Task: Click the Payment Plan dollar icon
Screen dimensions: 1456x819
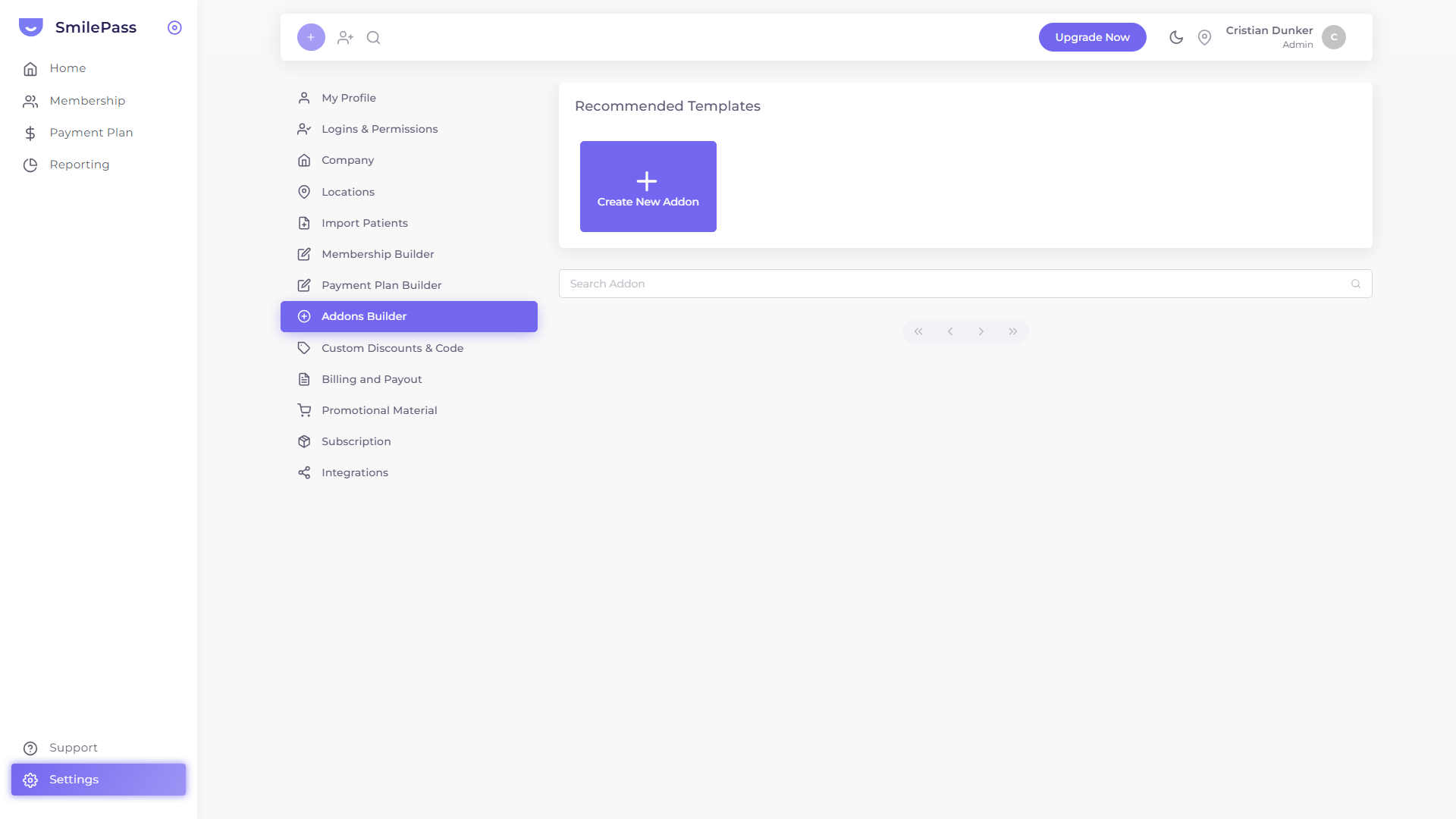Action: click(30, 133)
